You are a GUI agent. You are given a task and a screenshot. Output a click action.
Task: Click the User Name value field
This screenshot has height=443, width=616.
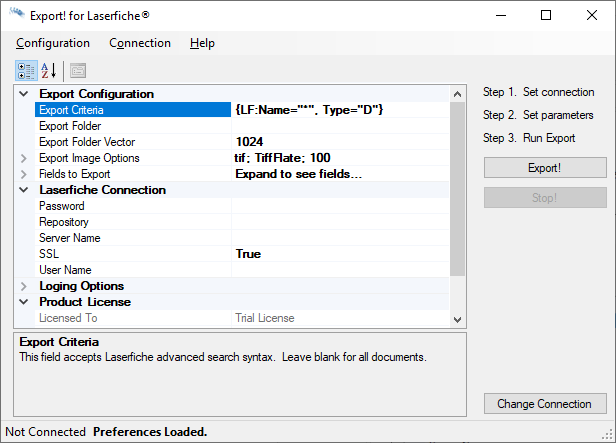pyautogui.click(x=340, y=270)
